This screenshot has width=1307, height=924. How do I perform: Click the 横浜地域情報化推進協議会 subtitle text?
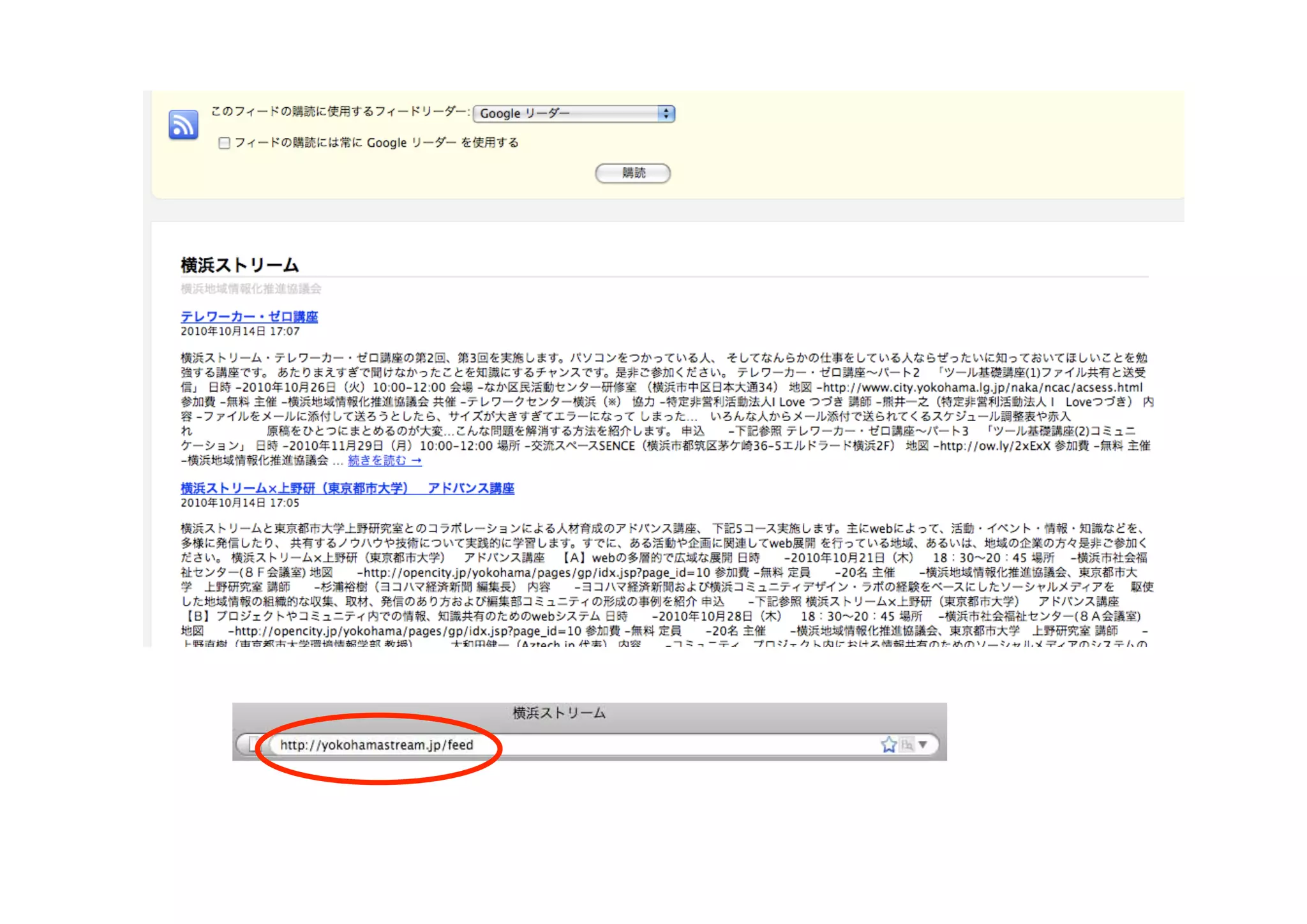click(251, 289)
